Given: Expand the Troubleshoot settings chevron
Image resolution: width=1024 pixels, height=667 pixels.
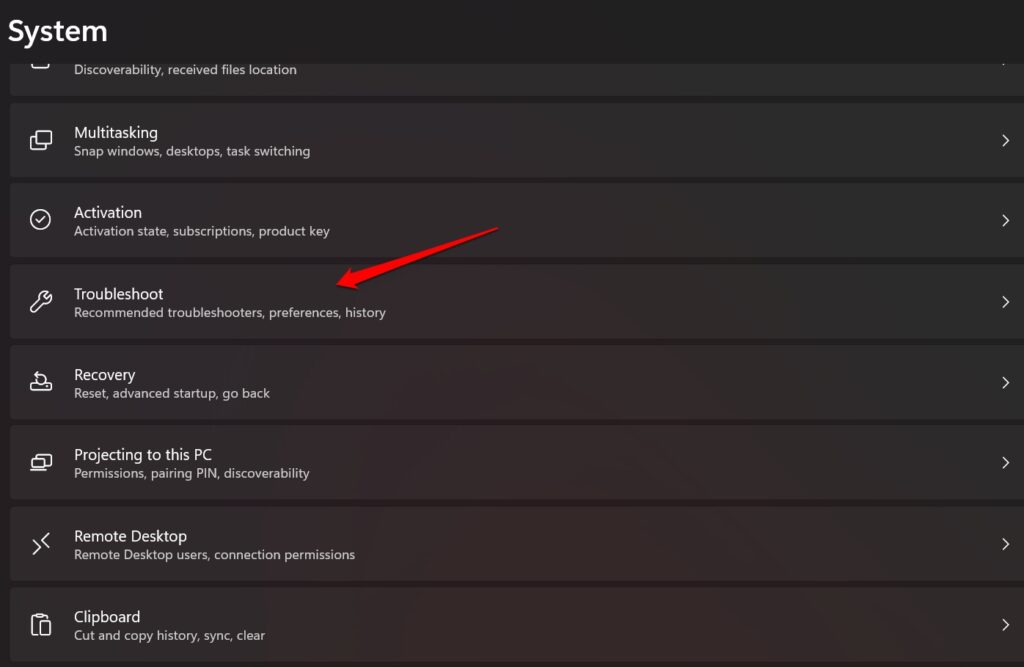Looking at the screenshot, I should click(x=1006, y=302).
